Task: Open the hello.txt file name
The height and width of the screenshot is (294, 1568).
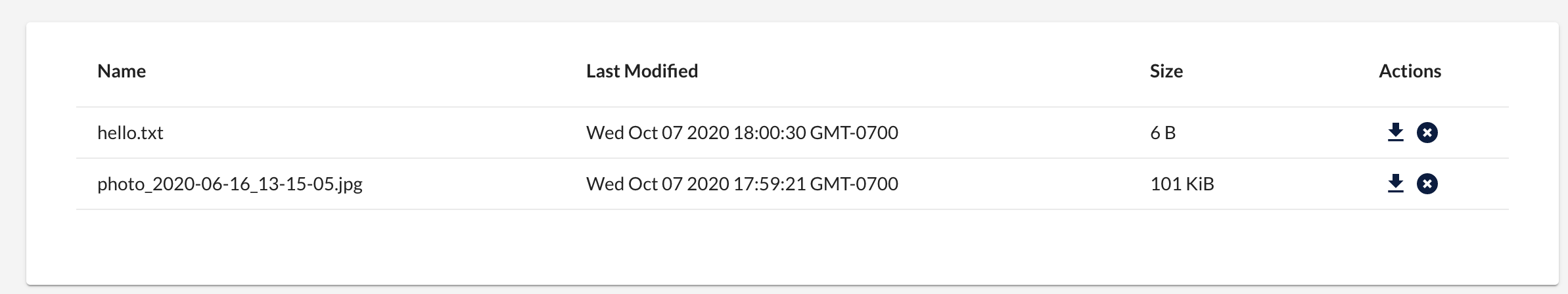Action: (x=130, y=133)
